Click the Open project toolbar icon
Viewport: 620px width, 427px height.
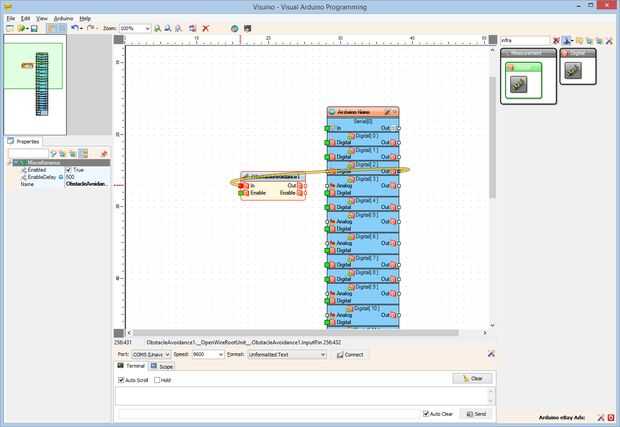(21, 28)
